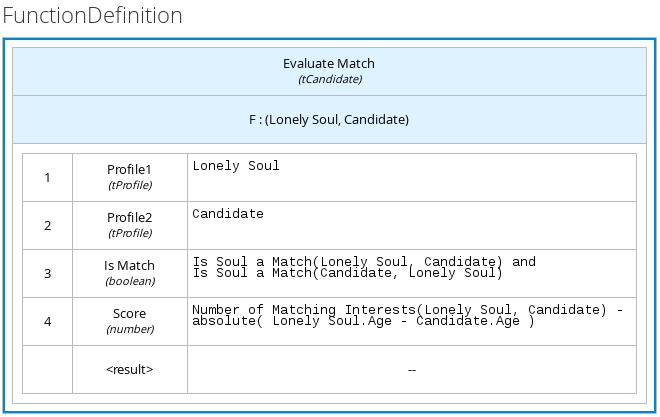The width and height of the screenshot is (660, 417).
Task: Click the tCandidate data type label
Action: [329, 79]
